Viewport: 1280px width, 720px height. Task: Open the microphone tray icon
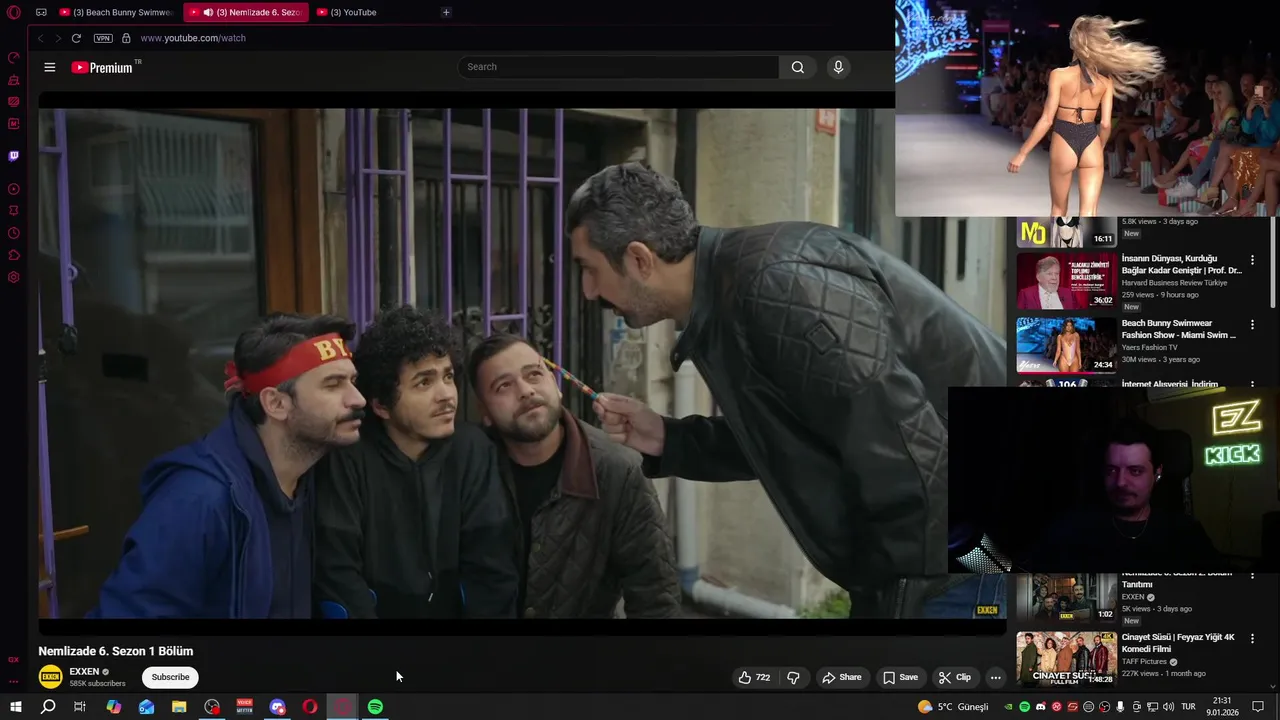tap(1120, 707)
